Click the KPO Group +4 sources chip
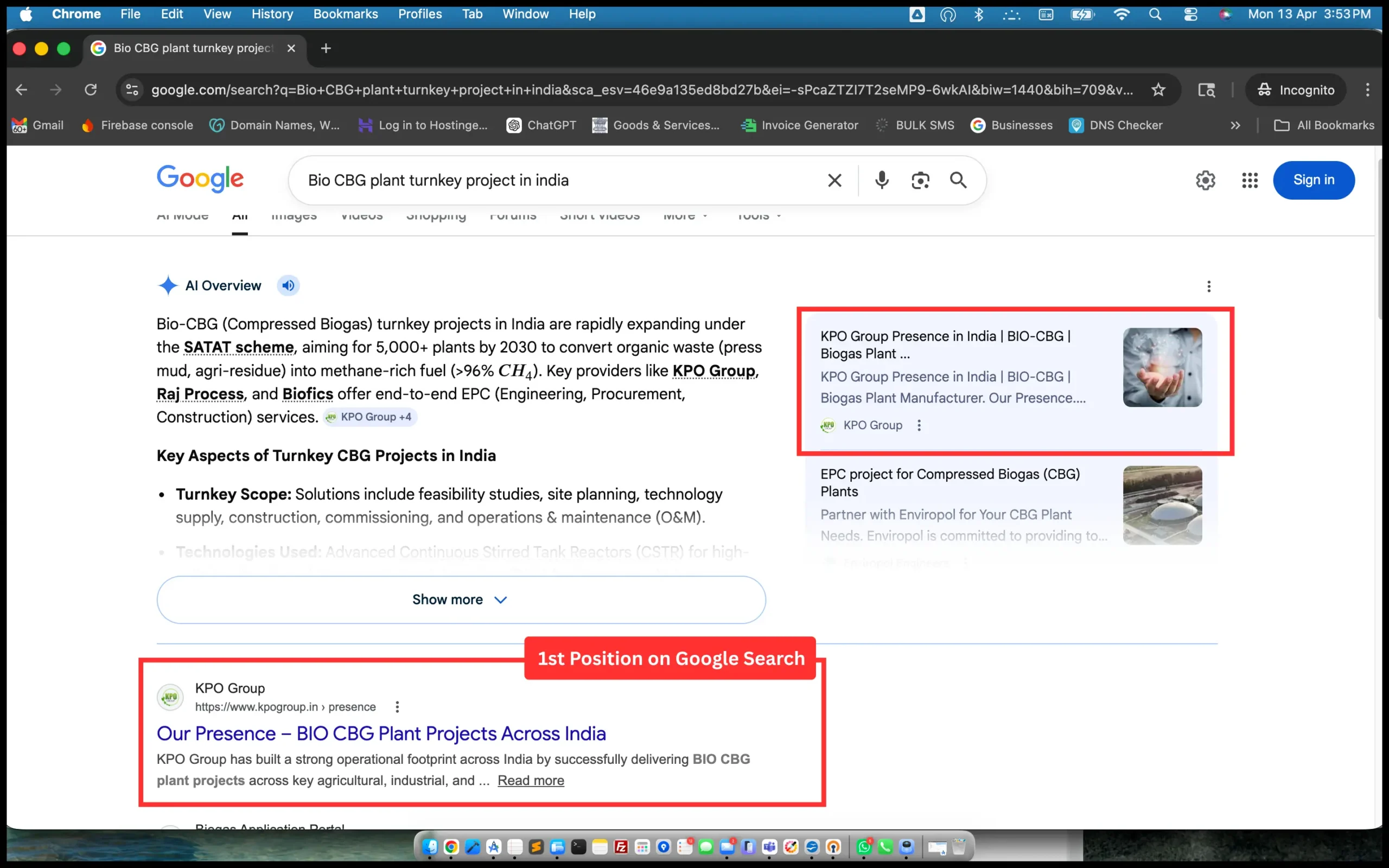The image size is (1389, 868). click(369, 417)
